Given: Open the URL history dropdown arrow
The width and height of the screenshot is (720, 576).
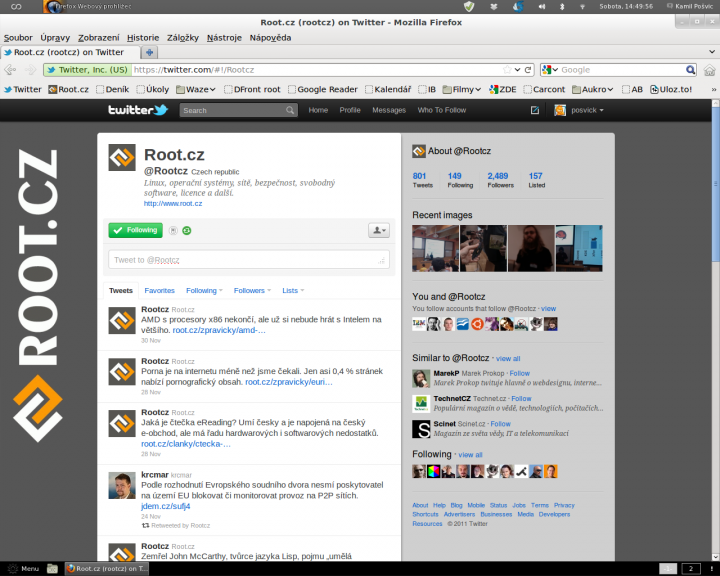Looking at the screenshot, I should [x=518, y=70].
